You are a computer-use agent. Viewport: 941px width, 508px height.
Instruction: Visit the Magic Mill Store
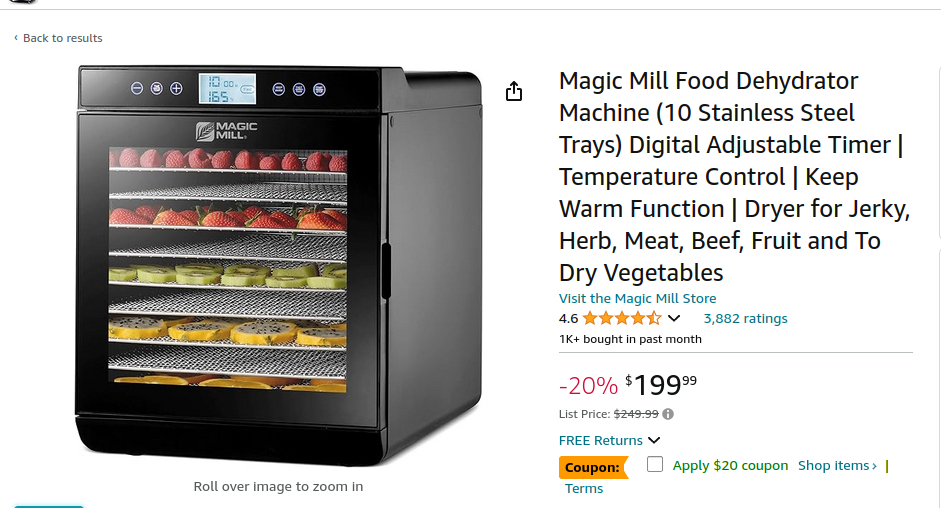tap(637, 298)
